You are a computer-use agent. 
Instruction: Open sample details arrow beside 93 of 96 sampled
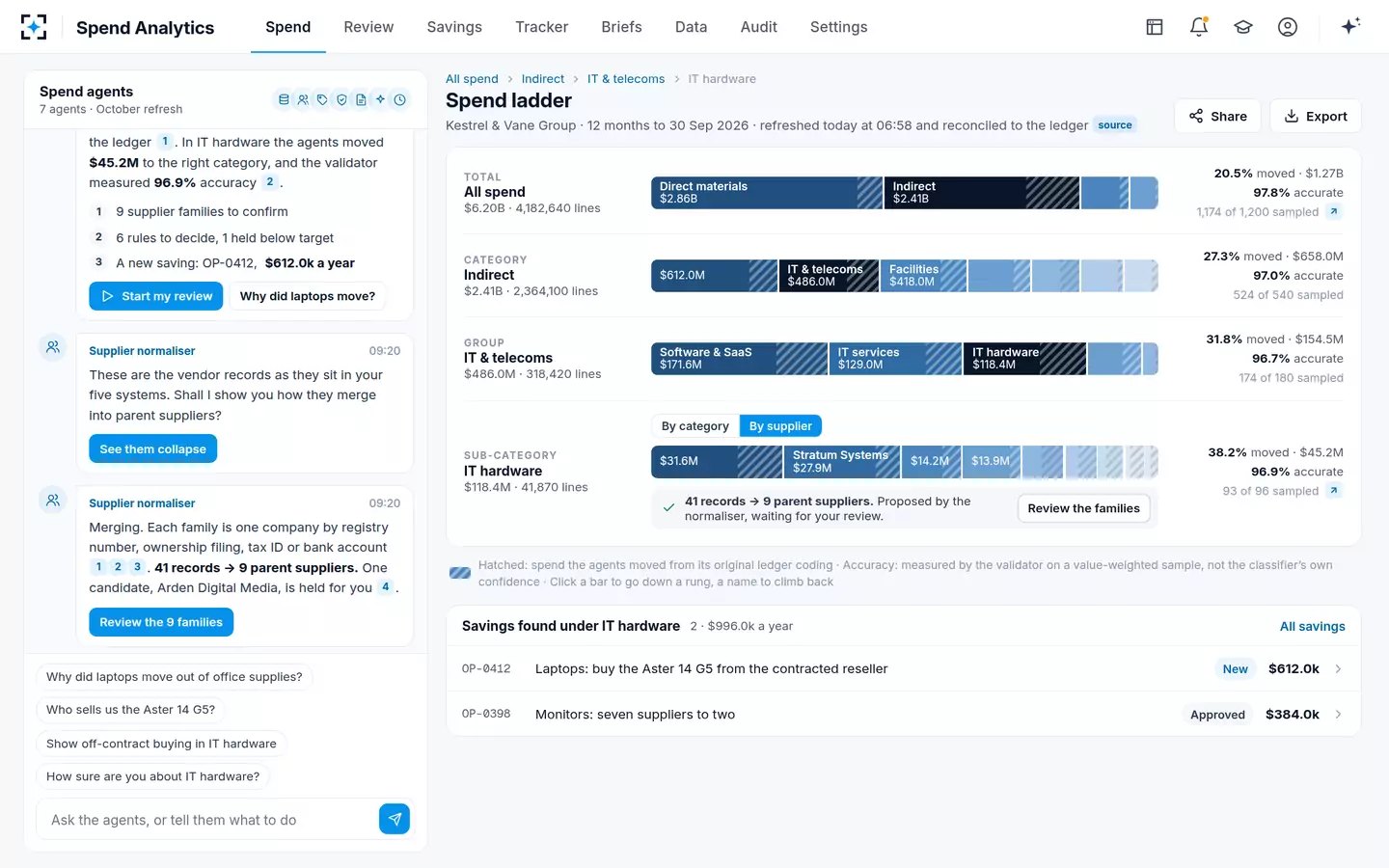click(x=1334, y=491)
